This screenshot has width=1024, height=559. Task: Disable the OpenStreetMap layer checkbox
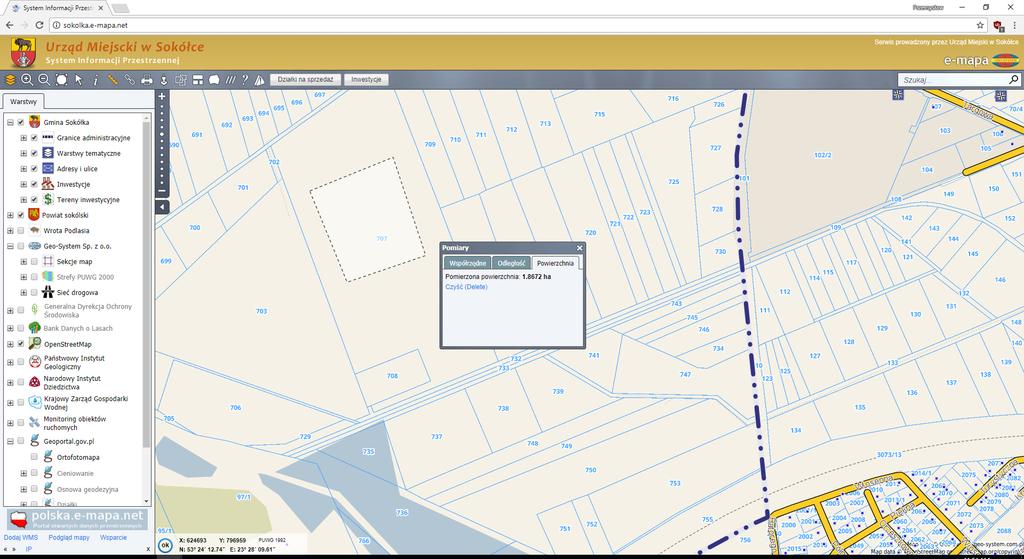tap(21, 343)
